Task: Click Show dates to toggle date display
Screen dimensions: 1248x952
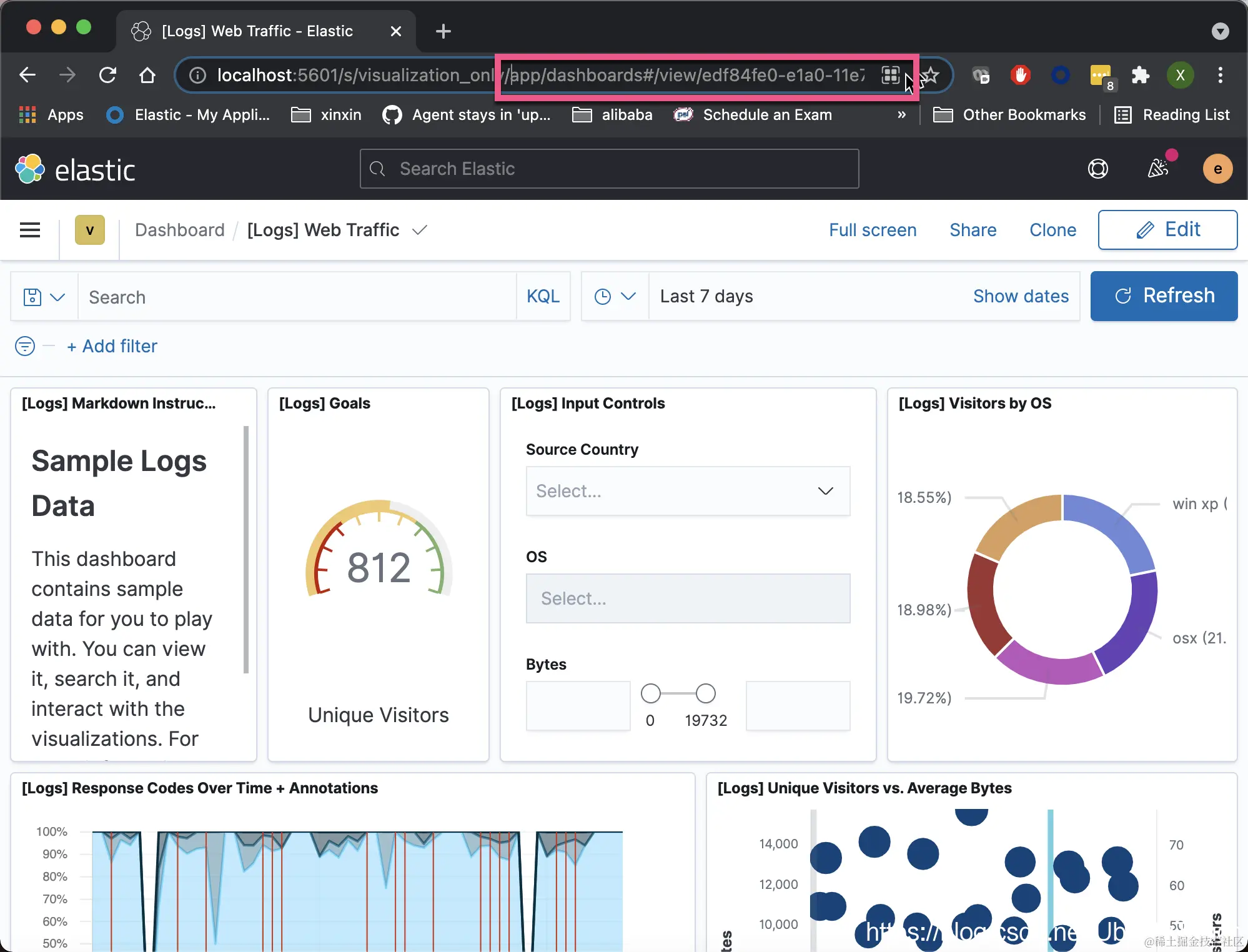Action: pyautogui.click(x=1021, y=297)
